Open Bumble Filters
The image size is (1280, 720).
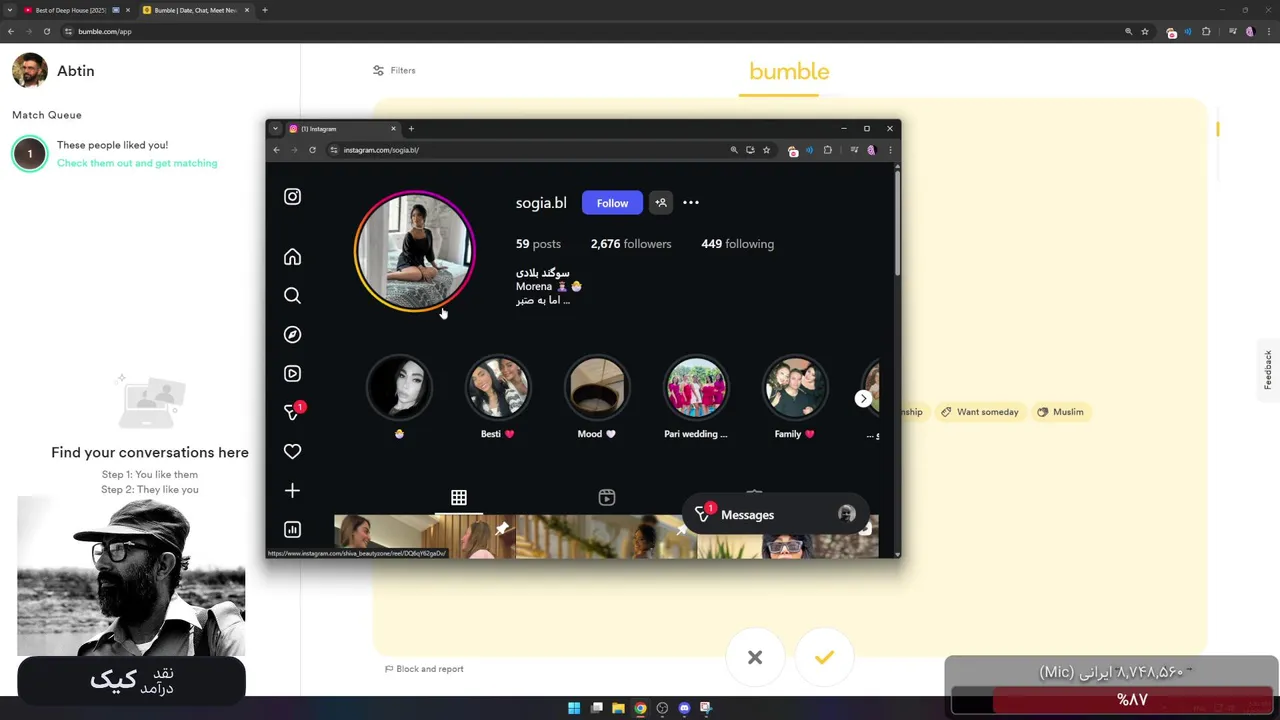(394, 71)
